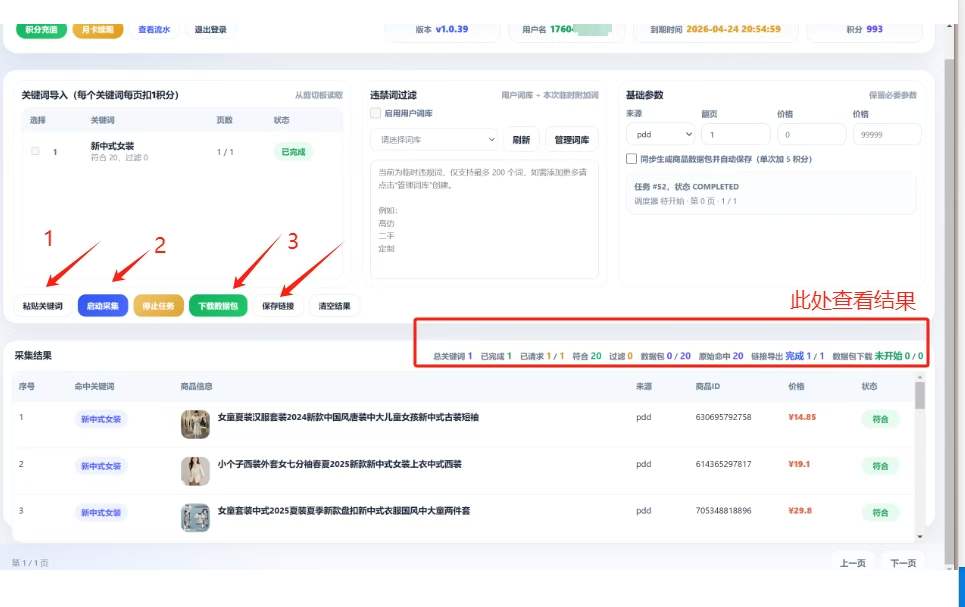The image size is (965, 607).
Task: Open the 请选择词库 dropdown
Action: pos(434,140)
